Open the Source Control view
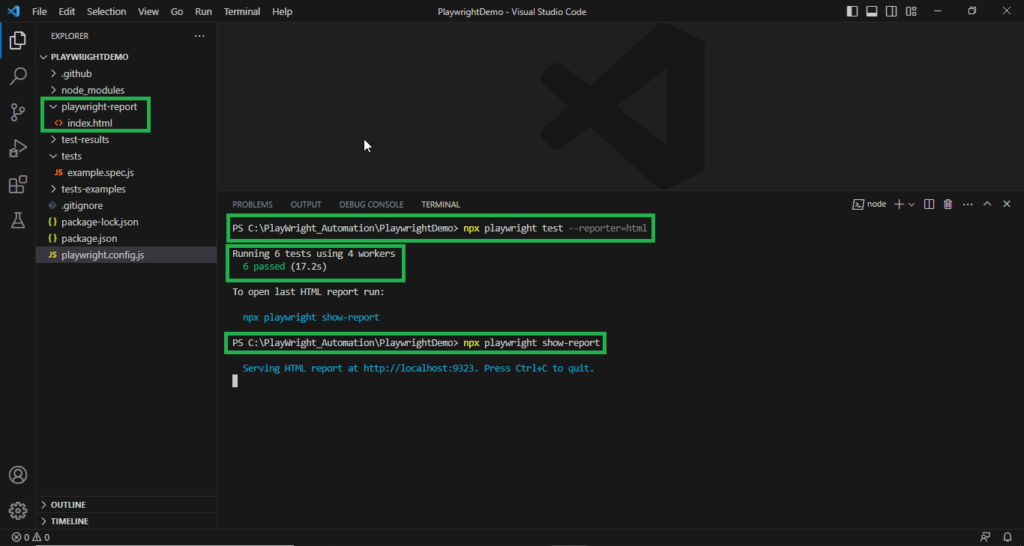 [x=18, y=112]
